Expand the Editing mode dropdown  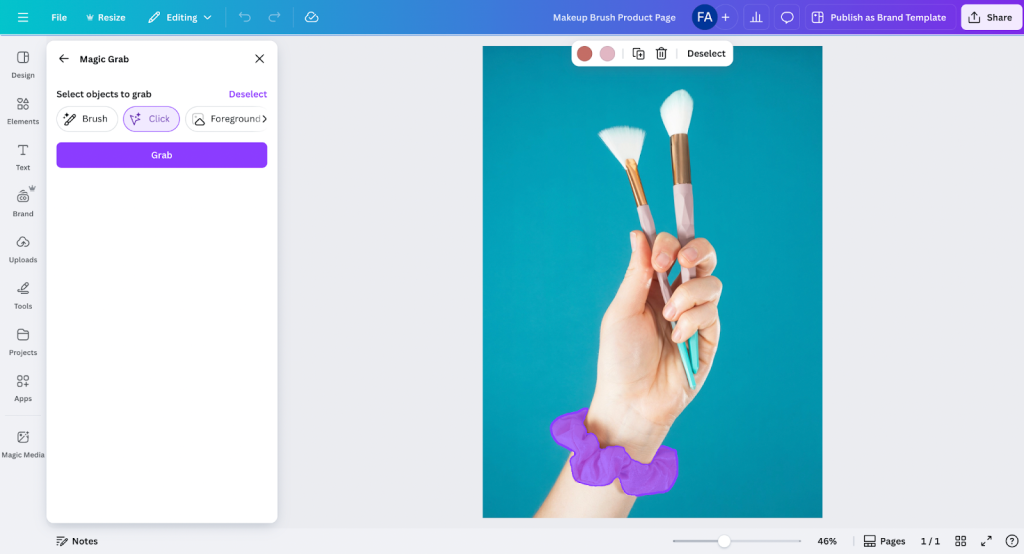(180, 17)
